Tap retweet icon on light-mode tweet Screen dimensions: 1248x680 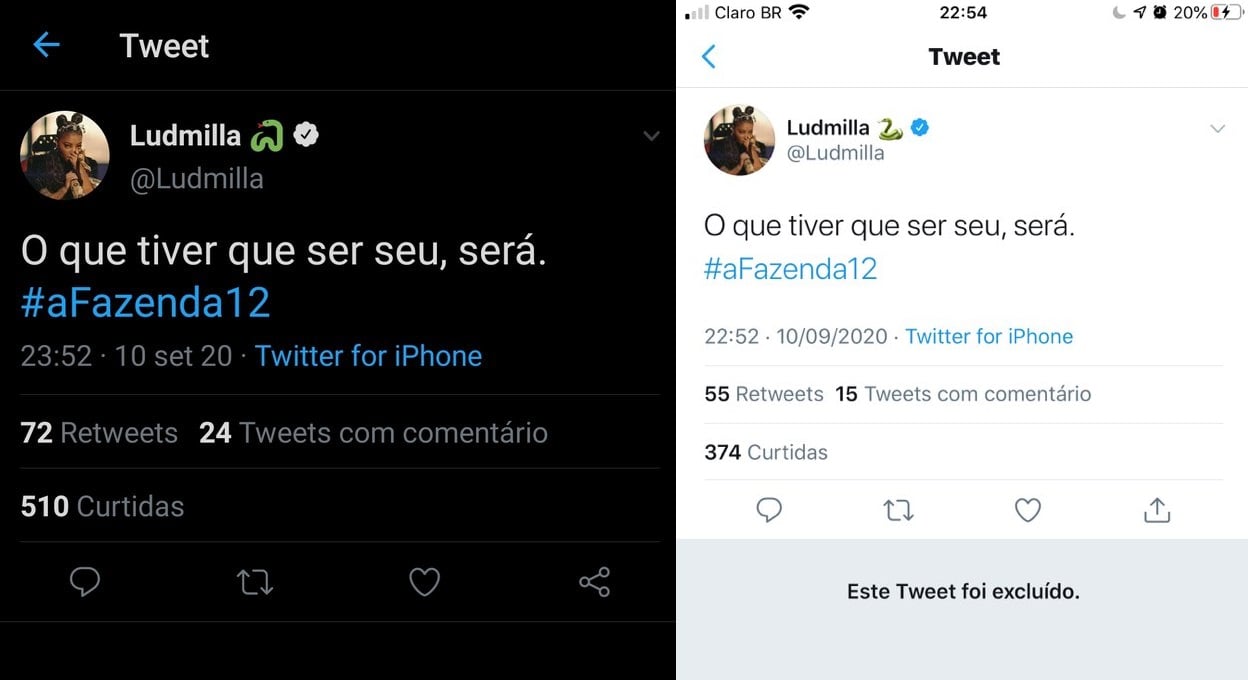pos(898,511)
